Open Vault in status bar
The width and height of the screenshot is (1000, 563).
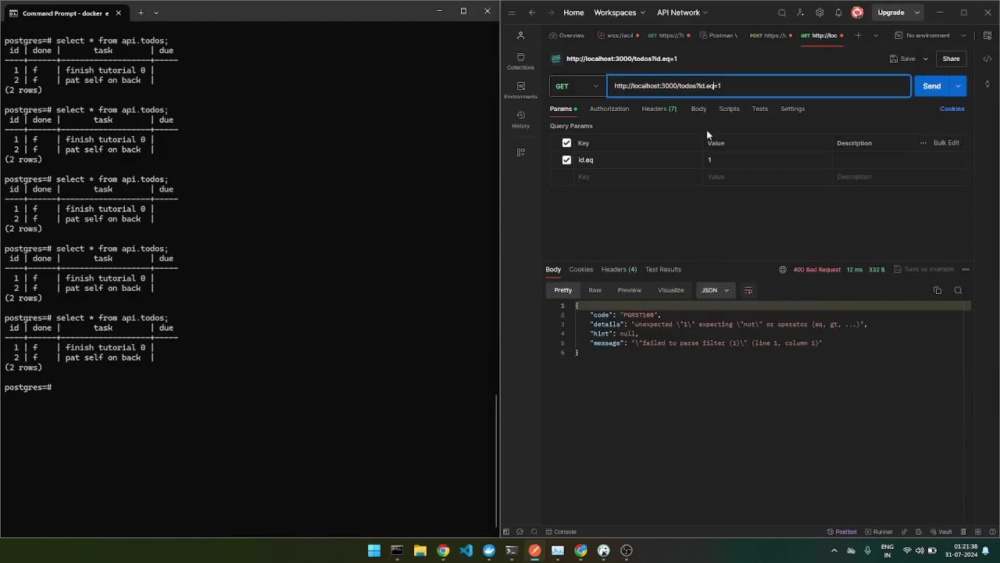941,532
